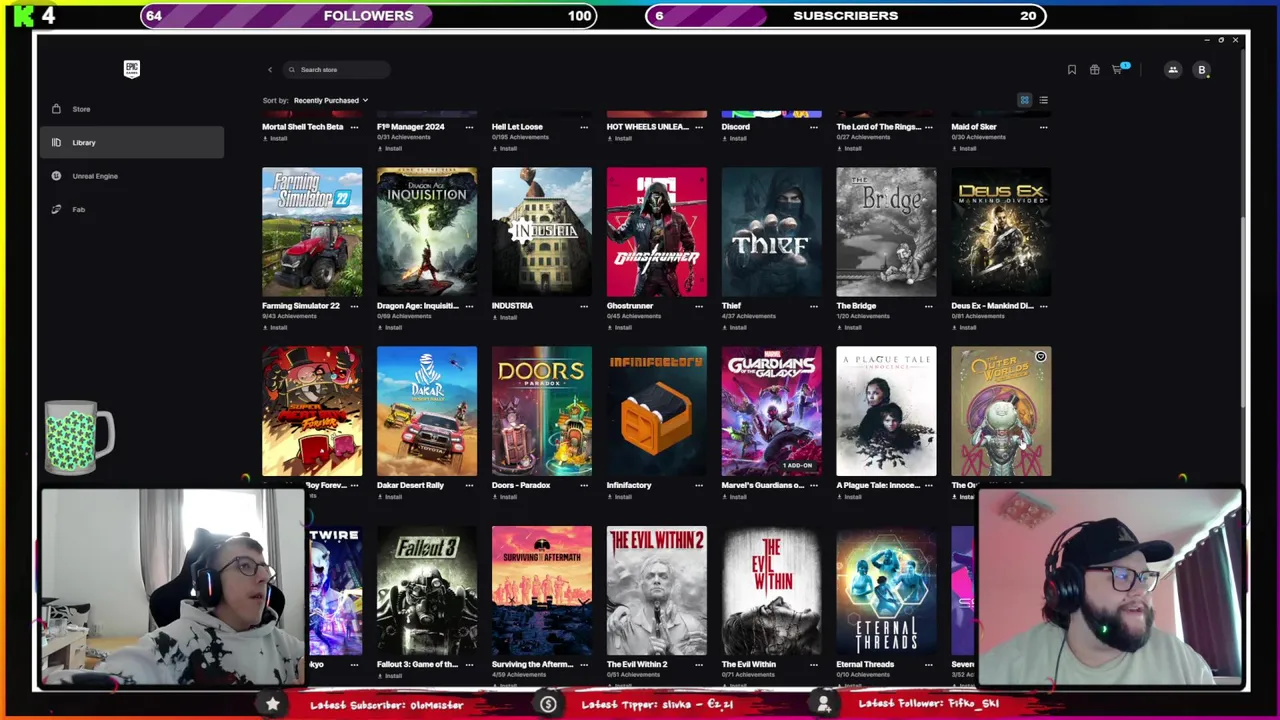
Task: Open options menu for Deus Ex Mankind Divided
Action: click(x=1044, y=306)
